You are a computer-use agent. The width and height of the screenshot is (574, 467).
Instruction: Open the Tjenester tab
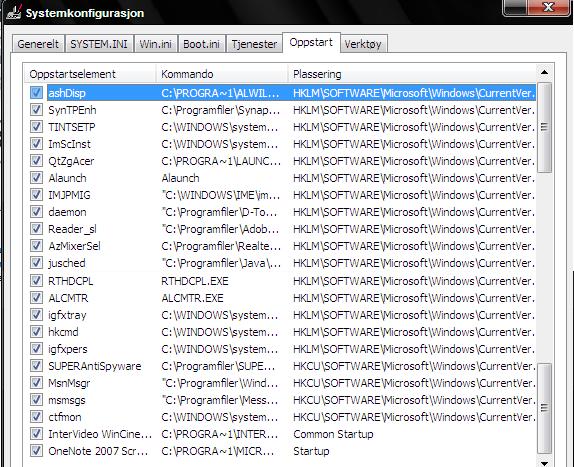254,44
